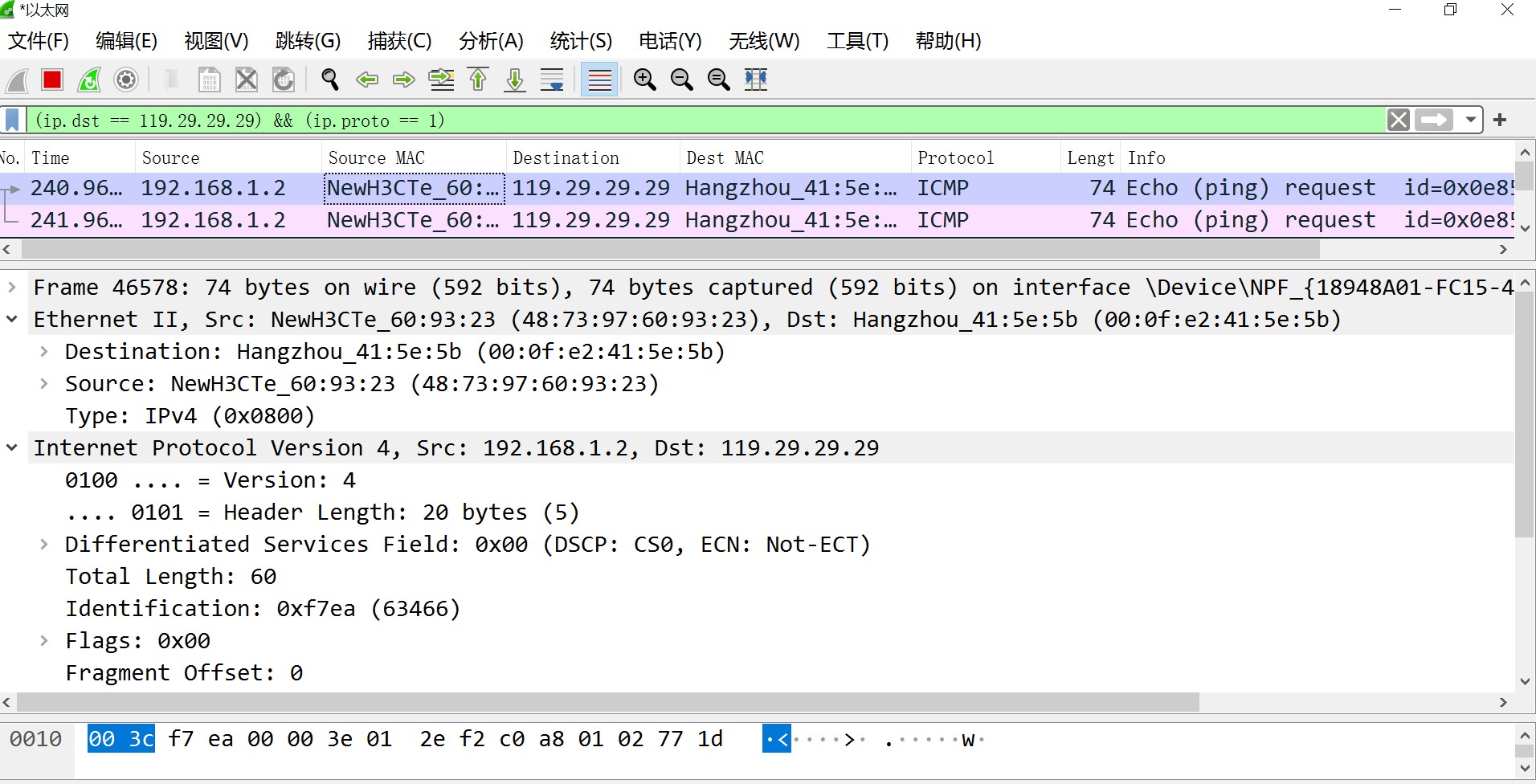Open the 帮助(H) menu
The height and width of the screenshot is (784, 1536).
948,41
